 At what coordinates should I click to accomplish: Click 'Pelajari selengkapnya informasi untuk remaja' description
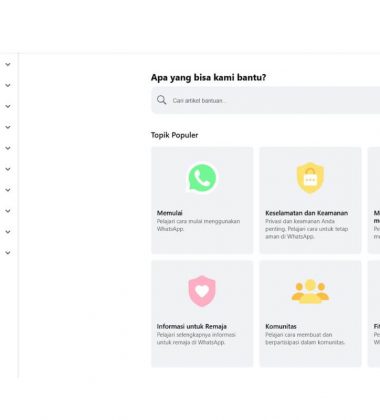pyautogui.click(x=196, y=338)
